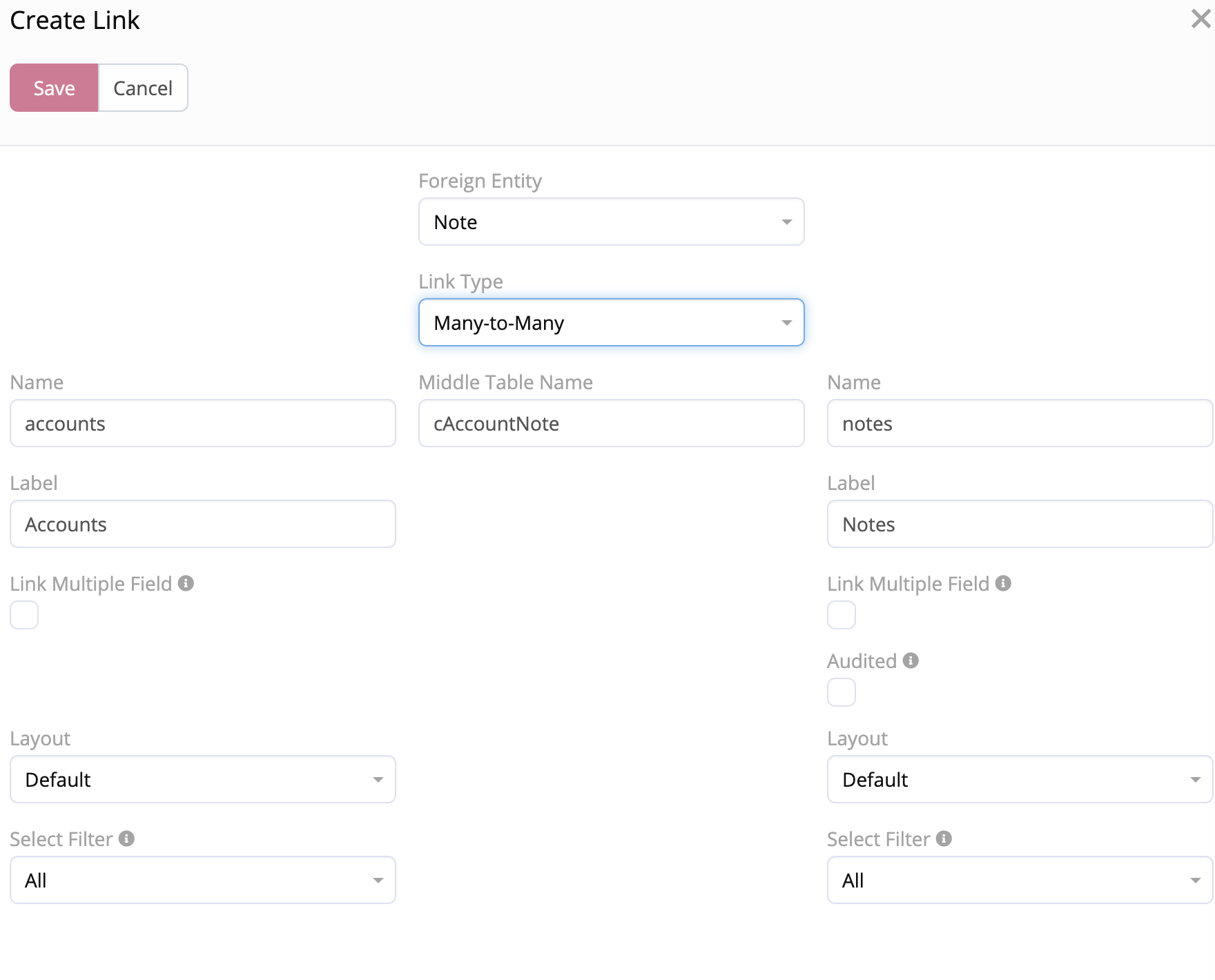The image size is (1215, 980).
Task: Click the Middle Table Name input field
Action: (611, 423)
